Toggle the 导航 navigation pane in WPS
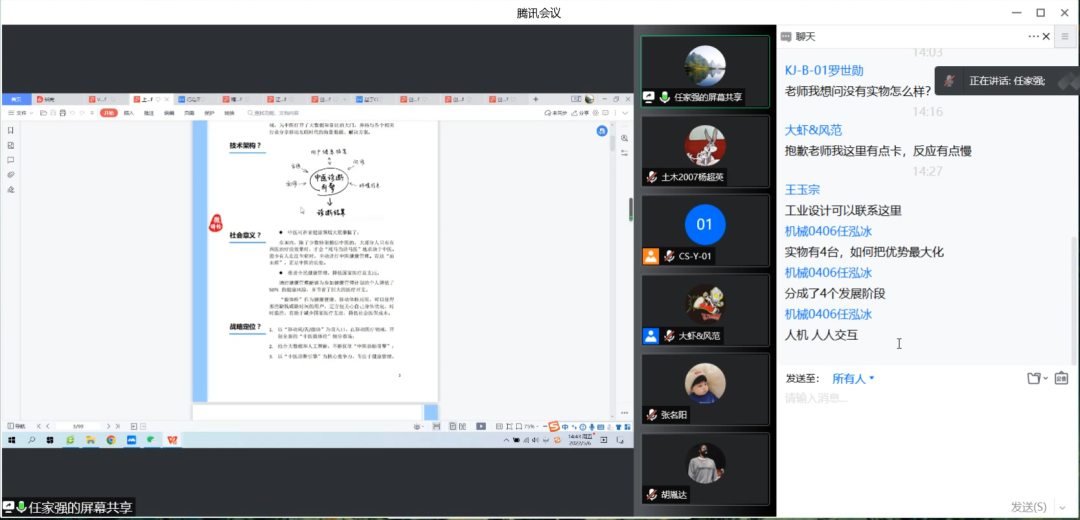The image size is (1080, 520). point(17,426)
